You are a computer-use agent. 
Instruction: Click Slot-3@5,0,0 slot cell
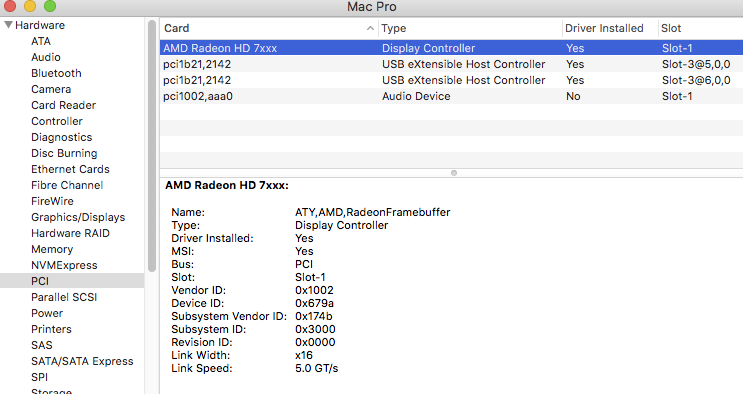pyautogui.click(x=696, y=64)
